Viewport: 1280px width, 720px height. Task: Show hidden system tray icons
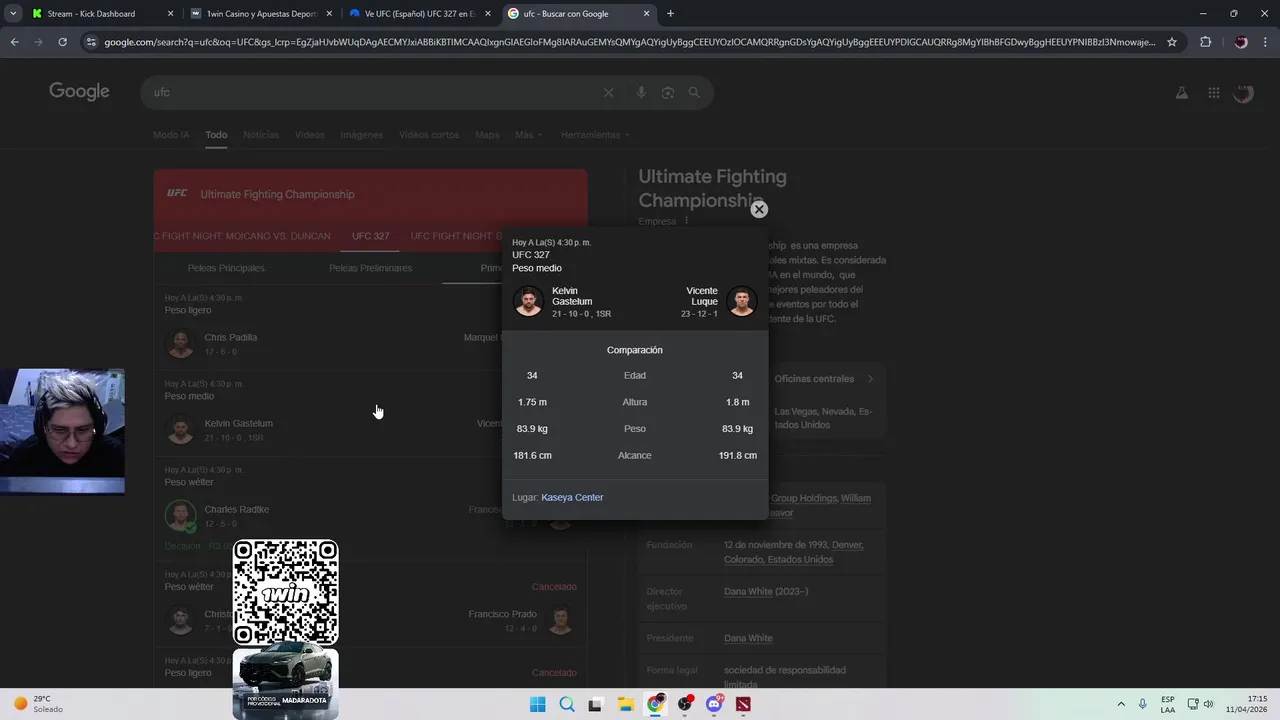[1120, 704]
